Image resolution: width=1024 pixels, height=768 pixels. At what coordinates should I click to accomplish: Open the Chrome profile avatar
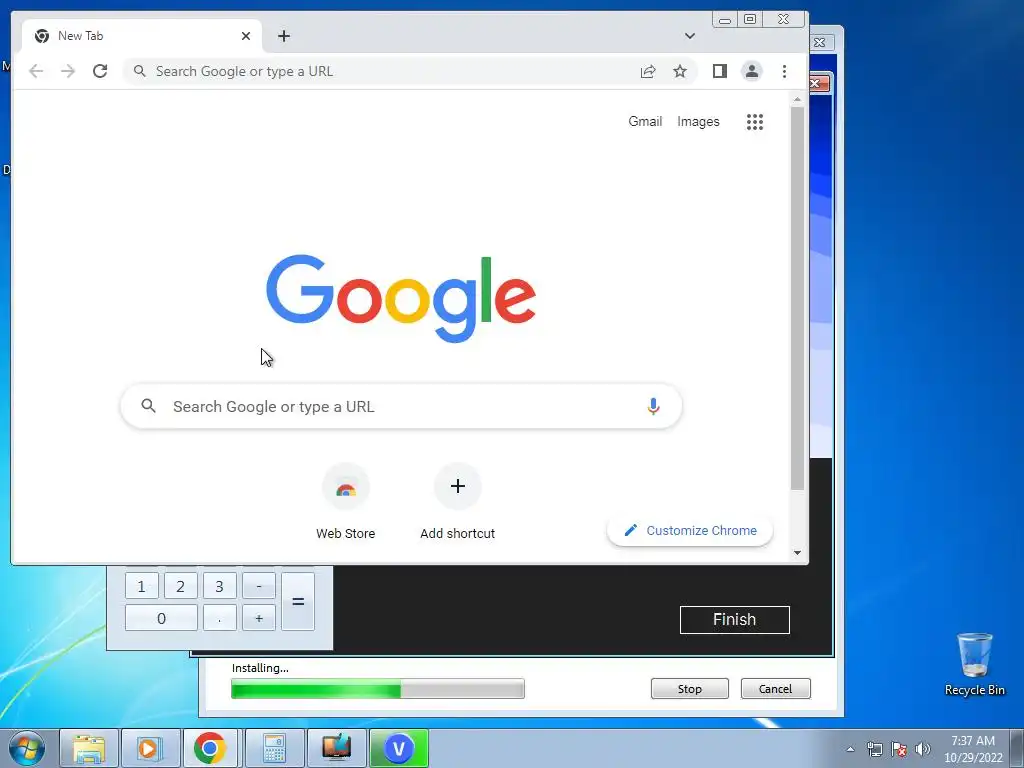coord(752,71)
